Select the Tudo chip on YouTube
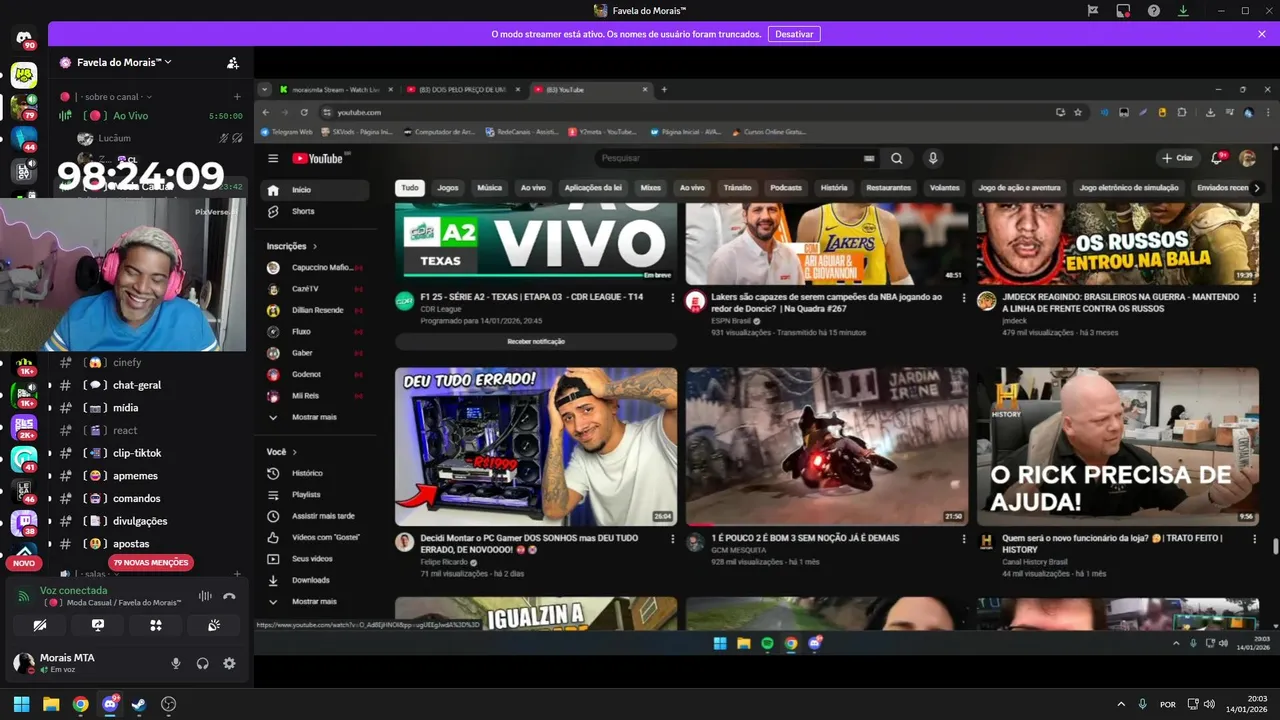The height and width of the screenshot is (720, 1280). [410, 188]
